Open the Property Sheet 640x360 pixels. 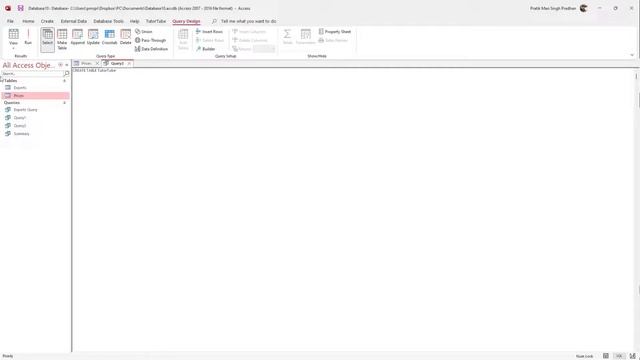pyautogui.click(x=335, y=31)
